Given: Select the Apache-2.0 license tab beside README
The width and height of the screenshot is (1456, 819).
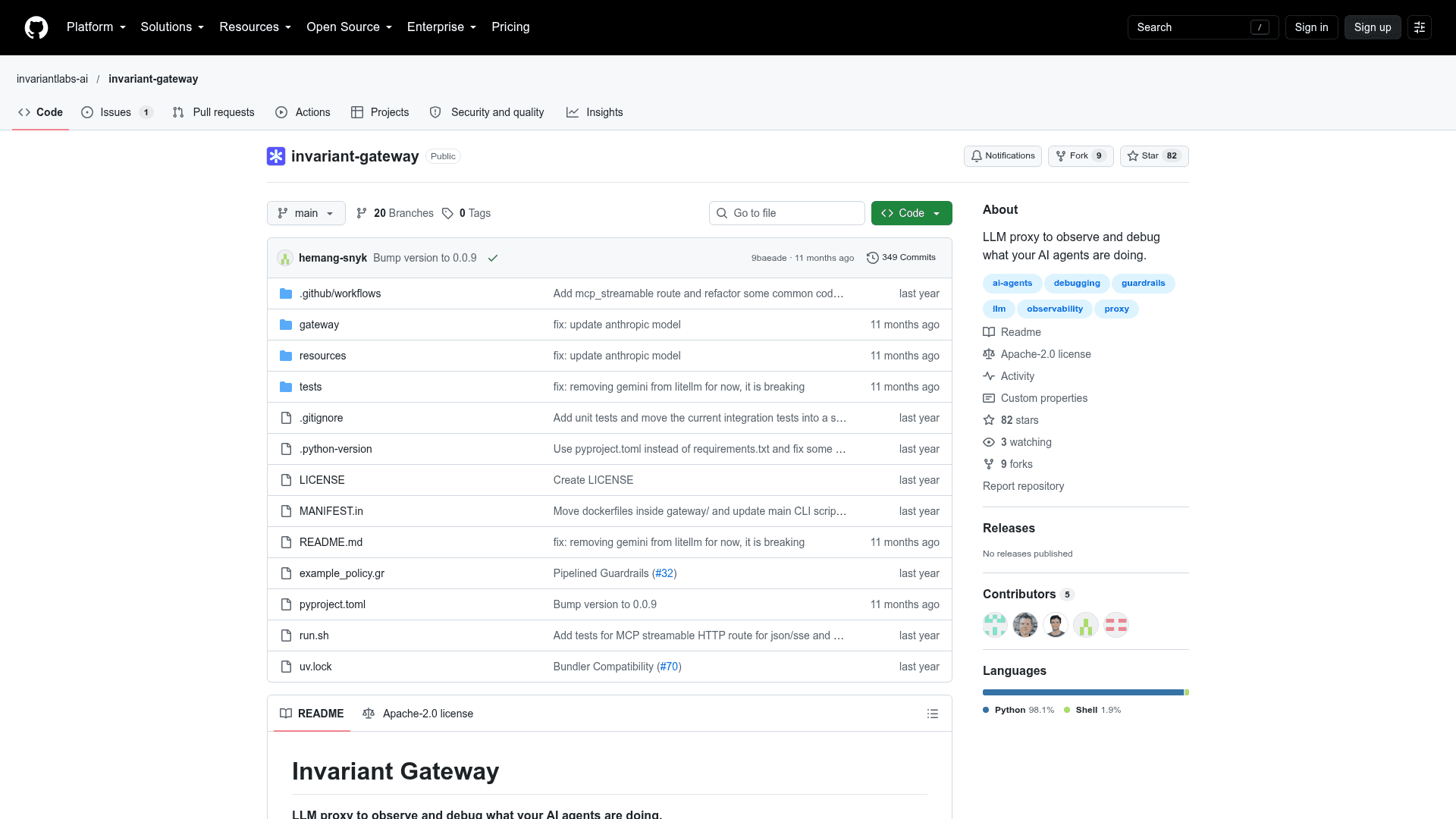Looking at the screenshot, I should (418, 714).
